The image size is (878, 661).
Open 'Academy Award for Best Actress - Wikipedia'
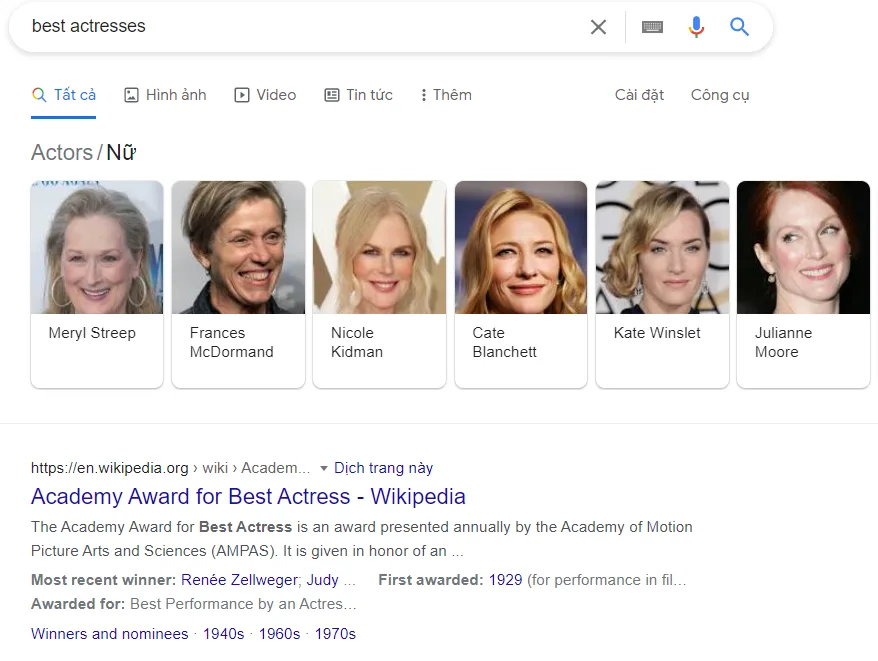248,496
